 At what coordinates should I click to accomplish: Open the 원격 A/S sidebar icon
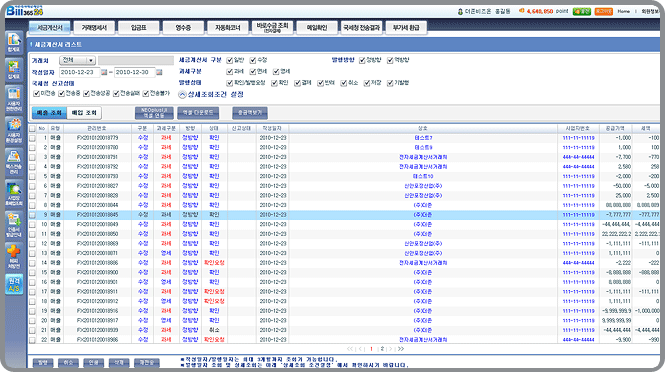[x=14, y=285]
